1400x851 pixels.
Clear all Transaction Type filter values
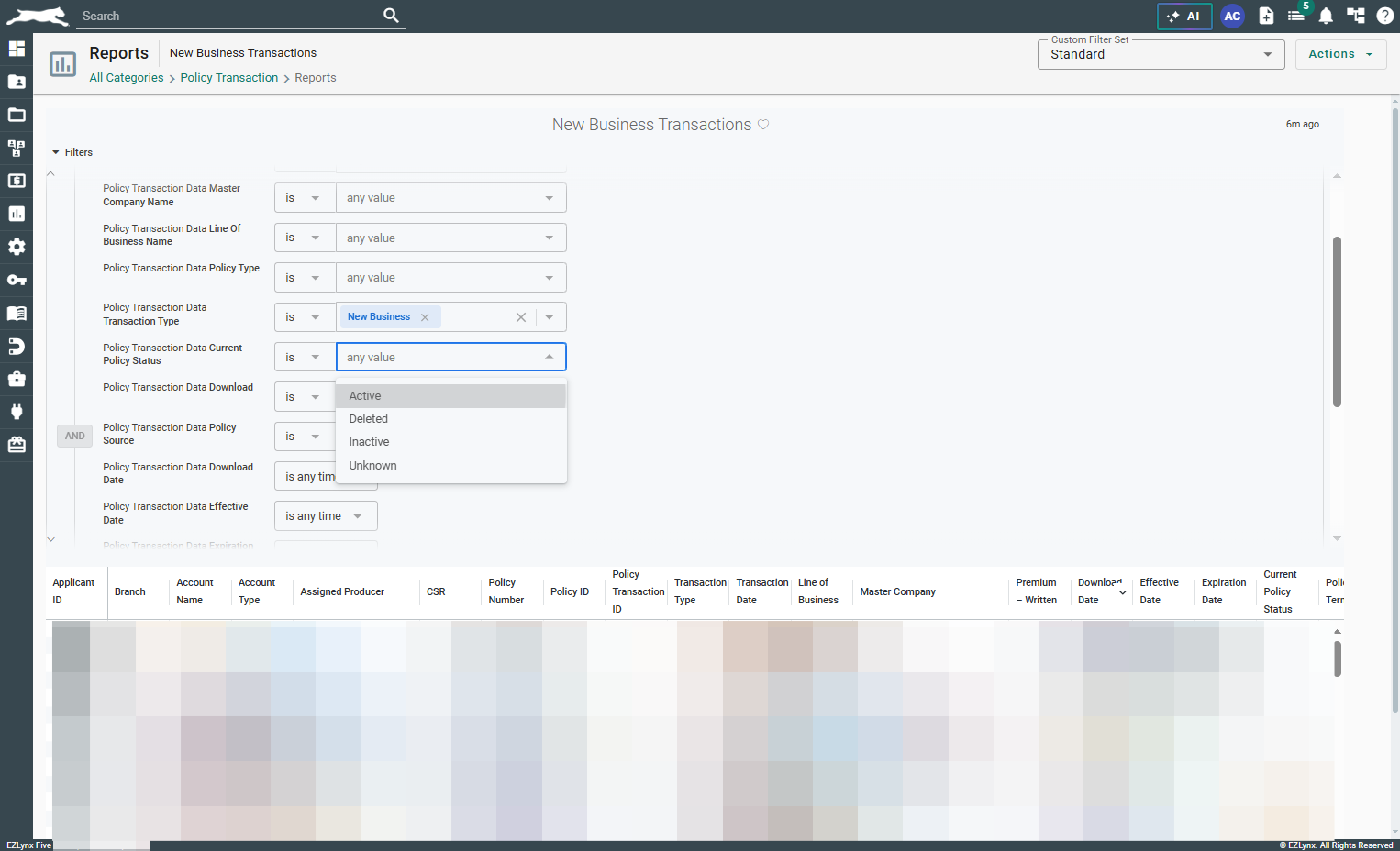tap(520, 317)
